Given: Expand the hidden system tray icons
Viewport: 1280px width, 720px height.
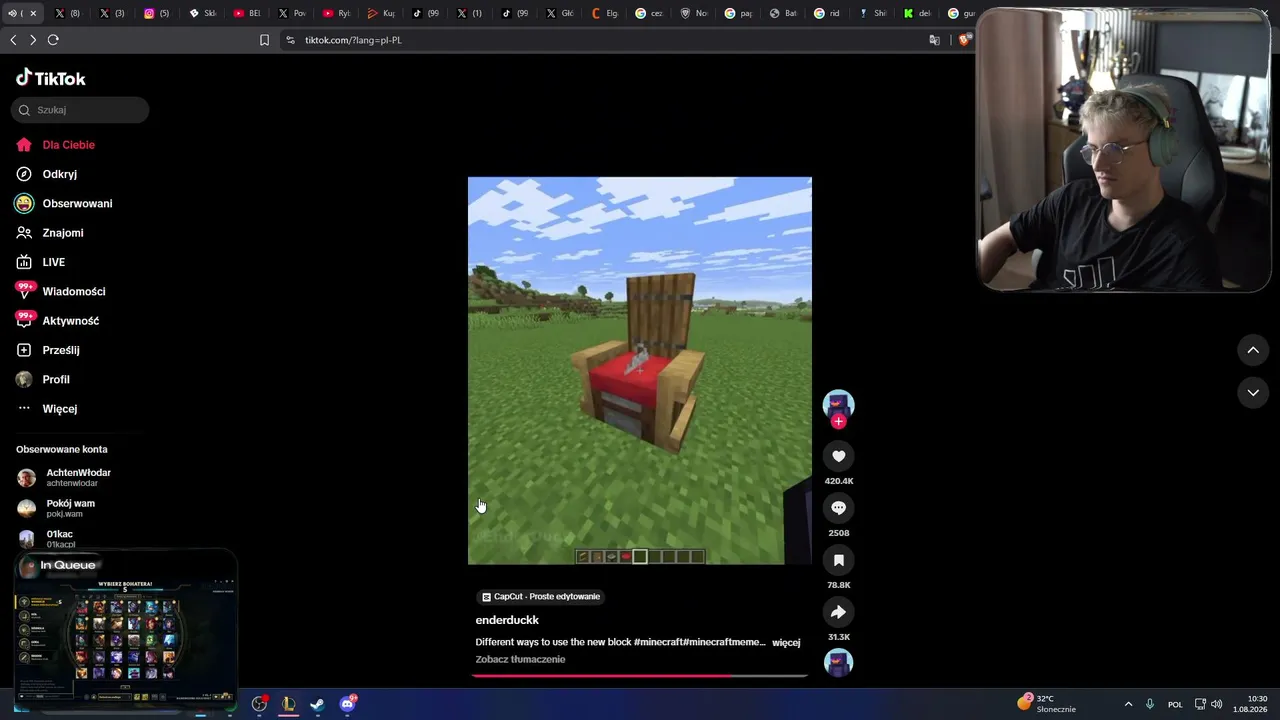Looking at the screenshot, I should 1128,704.
